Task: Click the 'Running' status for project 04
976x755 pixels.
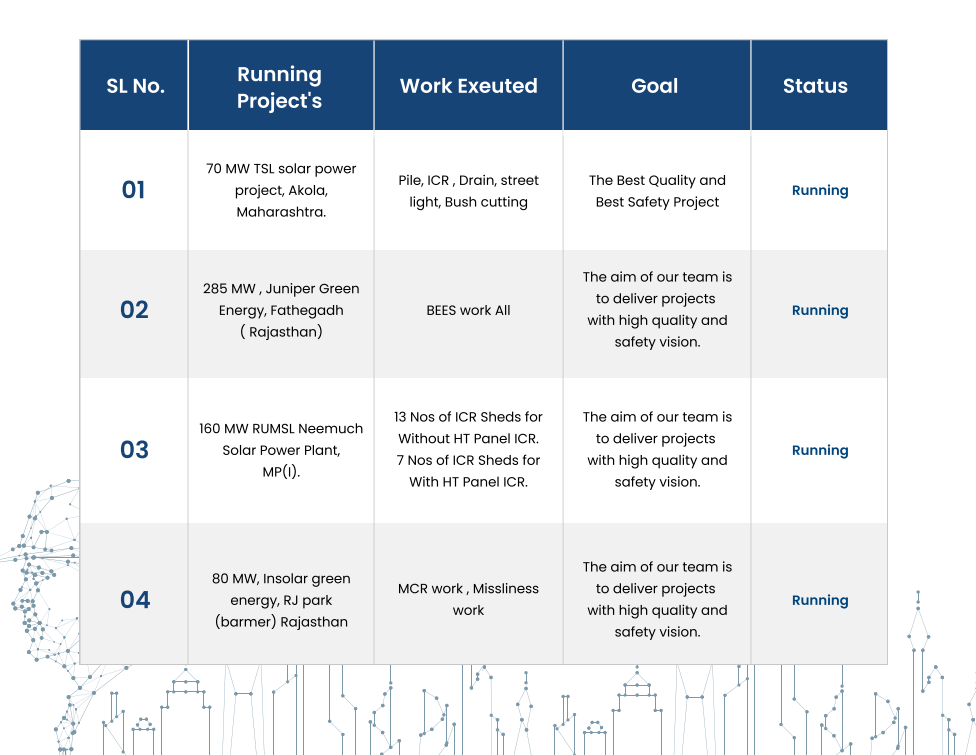Action: 820,600
